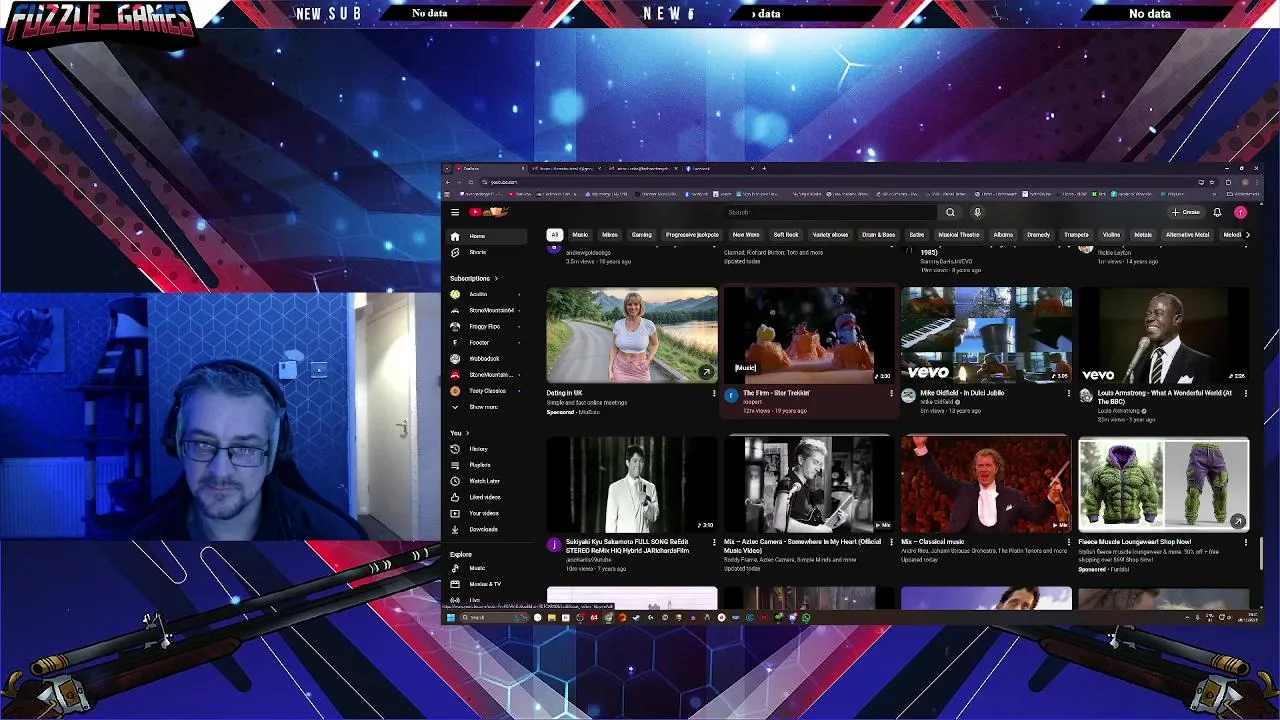Select the Music filter chip
Viewport: 1280px width, 720px height.
point(580,235)
